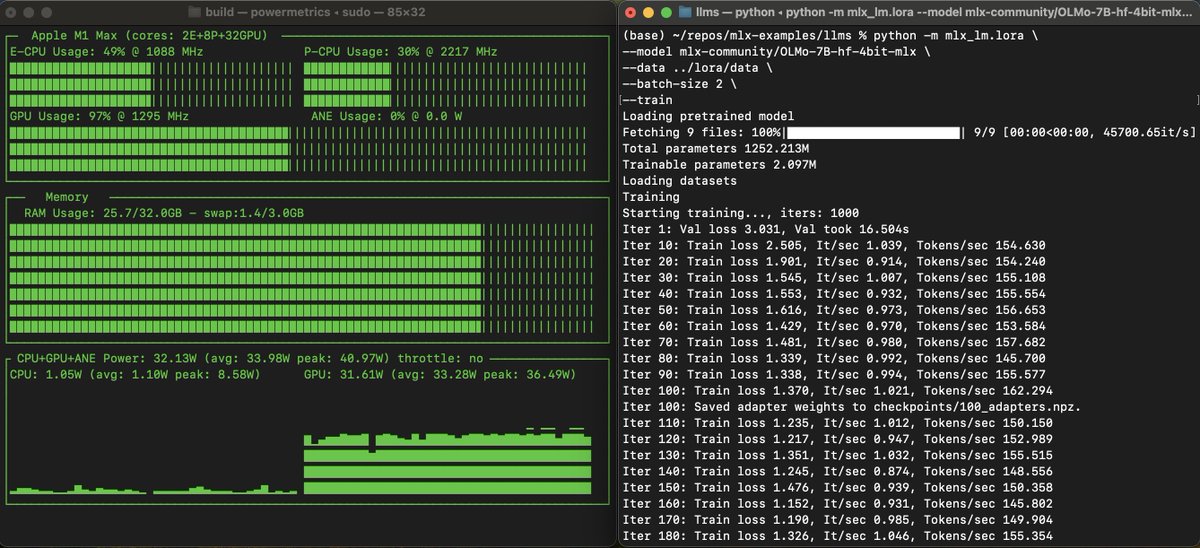Click the GPU usage bar gauge
The height and width of the screenshot is (548, 1200).
point(298,149)
